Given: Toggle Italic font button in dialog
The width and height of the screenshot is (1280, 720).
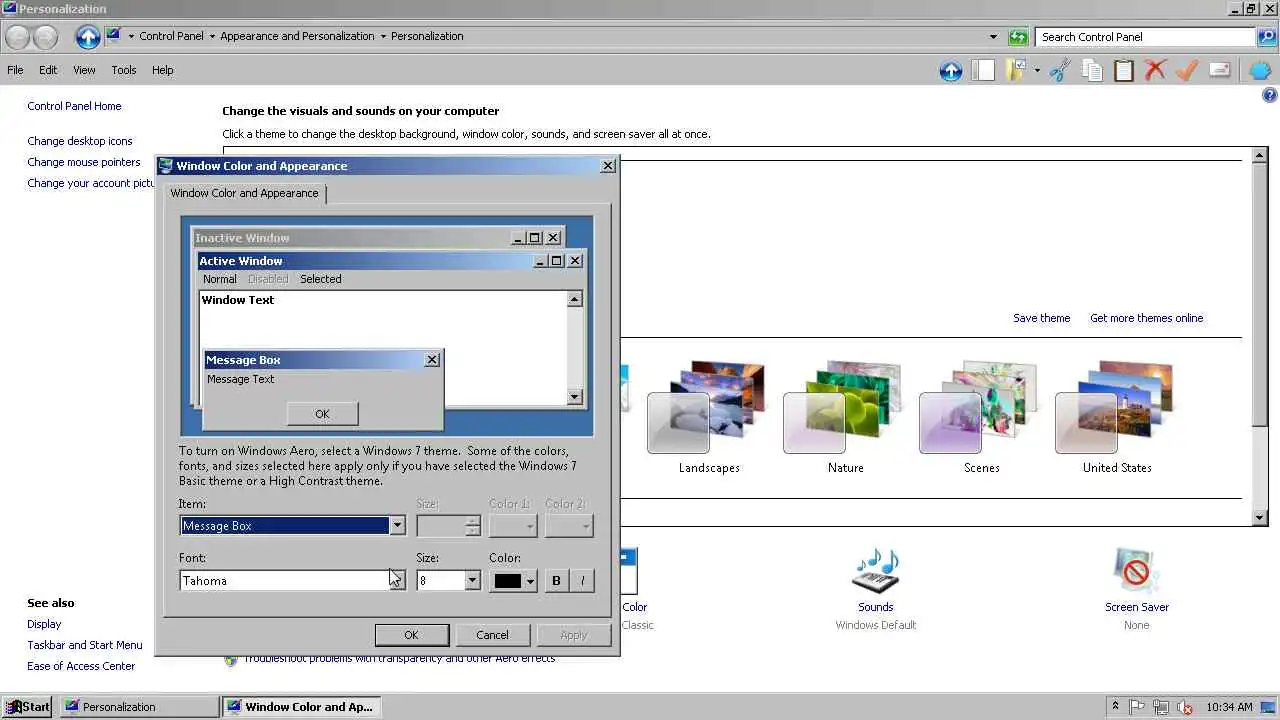Looking at the screenshot, I should 582,581.
